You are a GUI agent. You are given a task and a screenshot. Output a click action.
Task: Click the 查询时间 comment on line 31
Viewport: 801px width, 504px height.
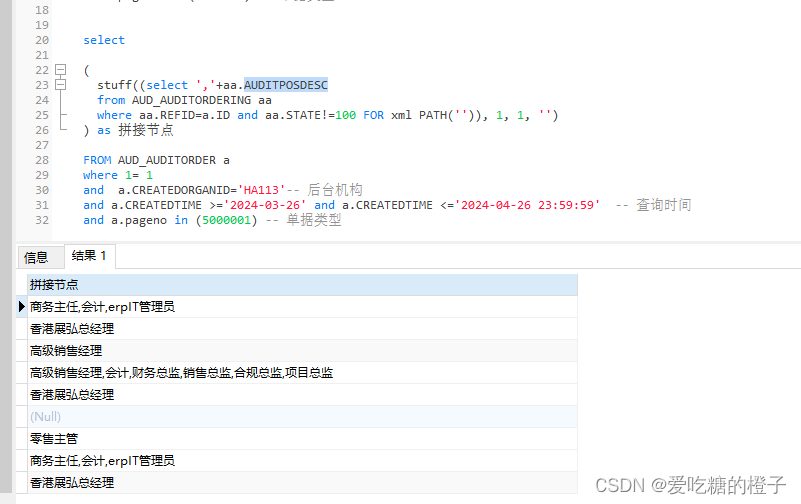(663, 205)
